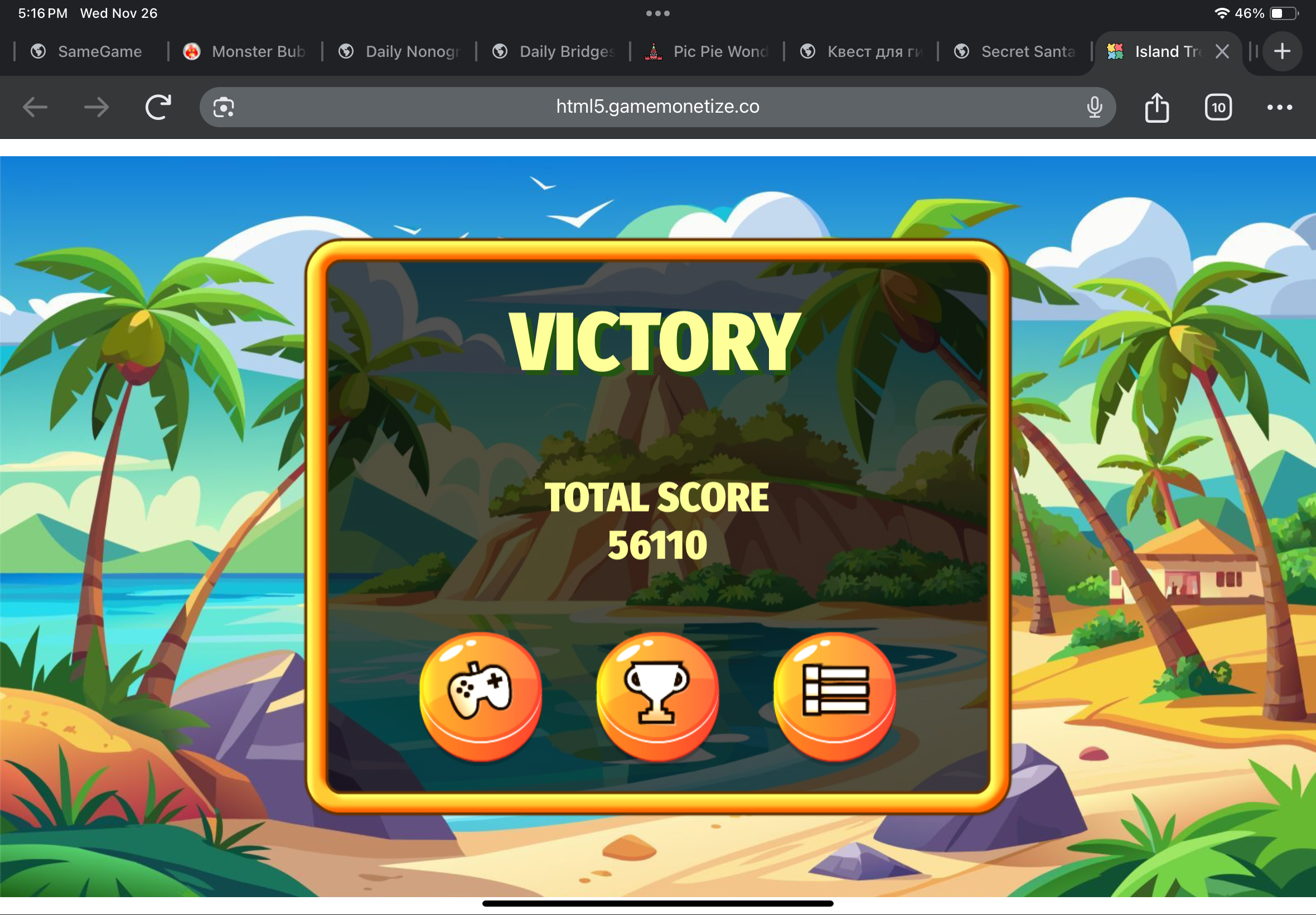Close the Island Tr tab

point(1222,51)
